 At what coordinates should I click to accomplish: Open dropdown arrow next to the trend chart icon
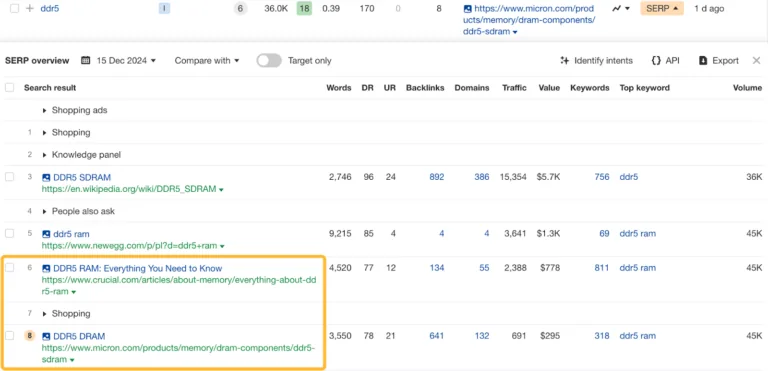[627, 9]
